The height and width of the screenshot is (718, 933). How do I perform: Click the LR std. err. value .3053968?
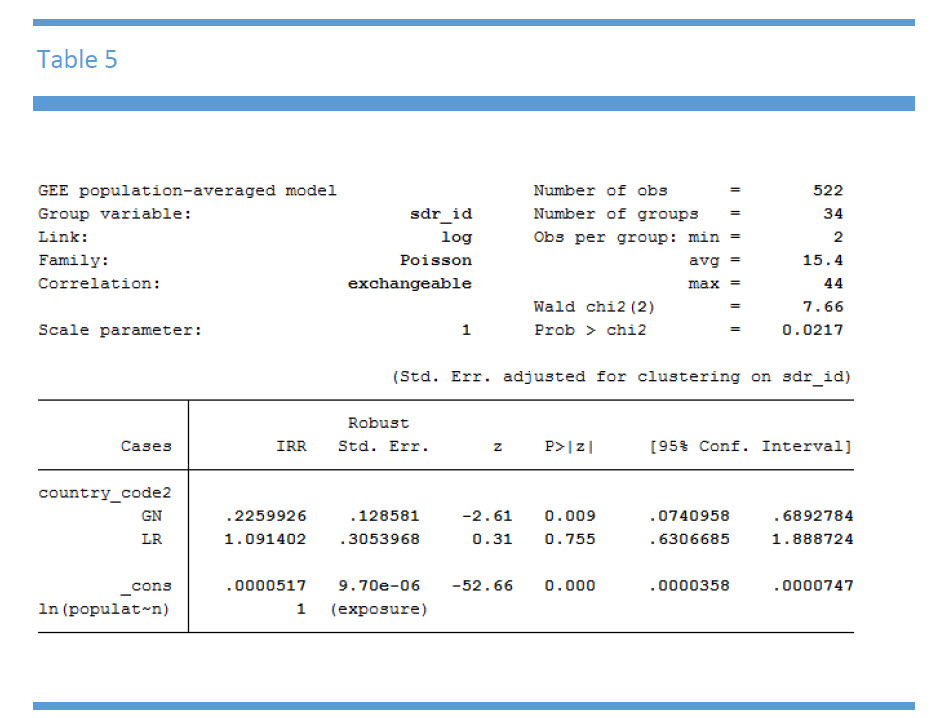(x=378, y=539)
